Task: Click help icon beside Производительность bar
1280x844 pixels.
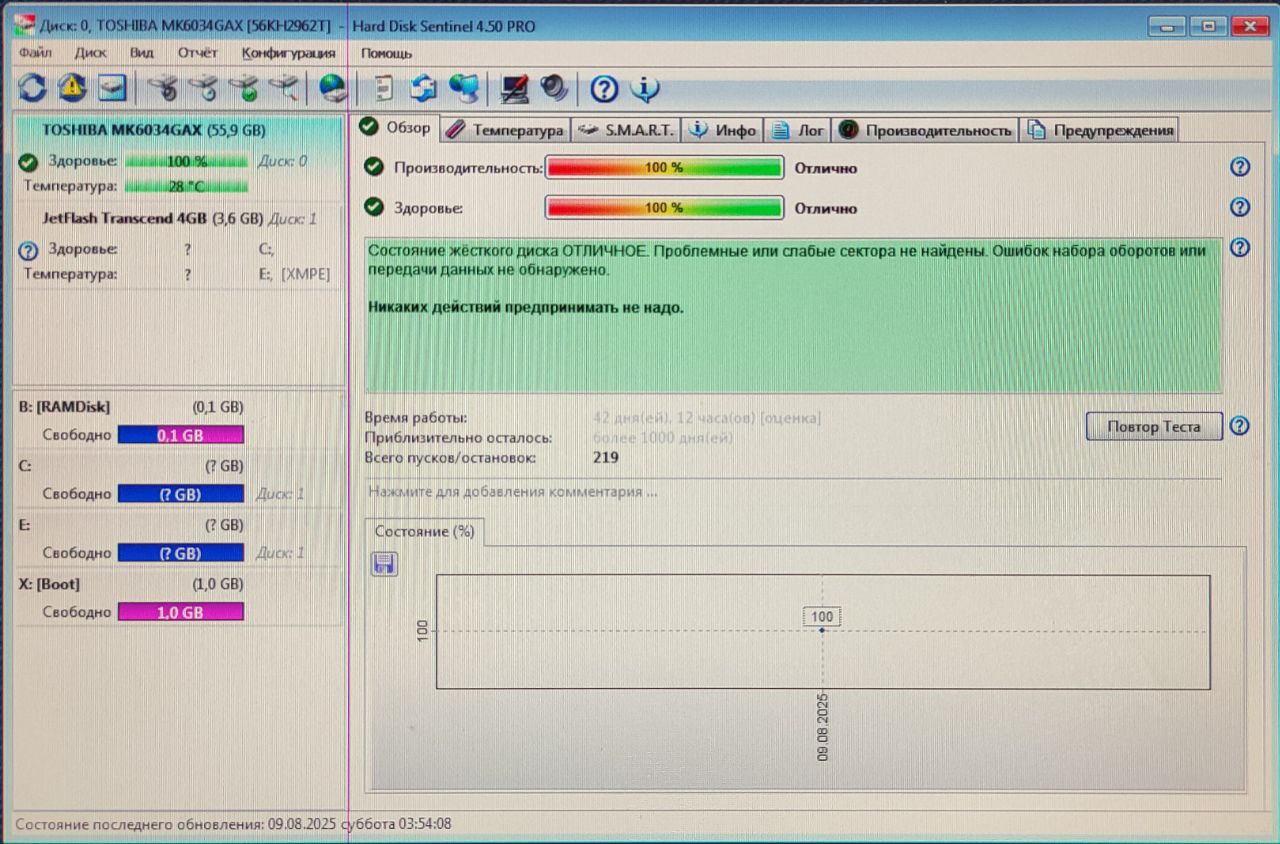Action: point(1240,167)
